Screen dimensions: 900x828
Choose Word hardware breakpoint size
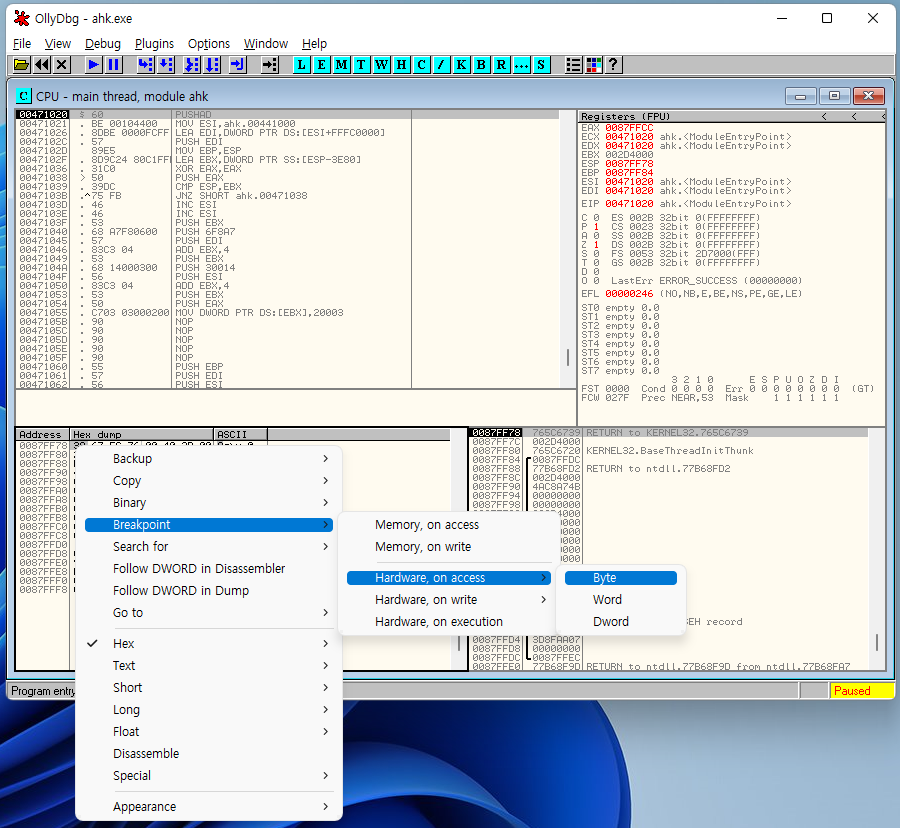coord(620,600)
